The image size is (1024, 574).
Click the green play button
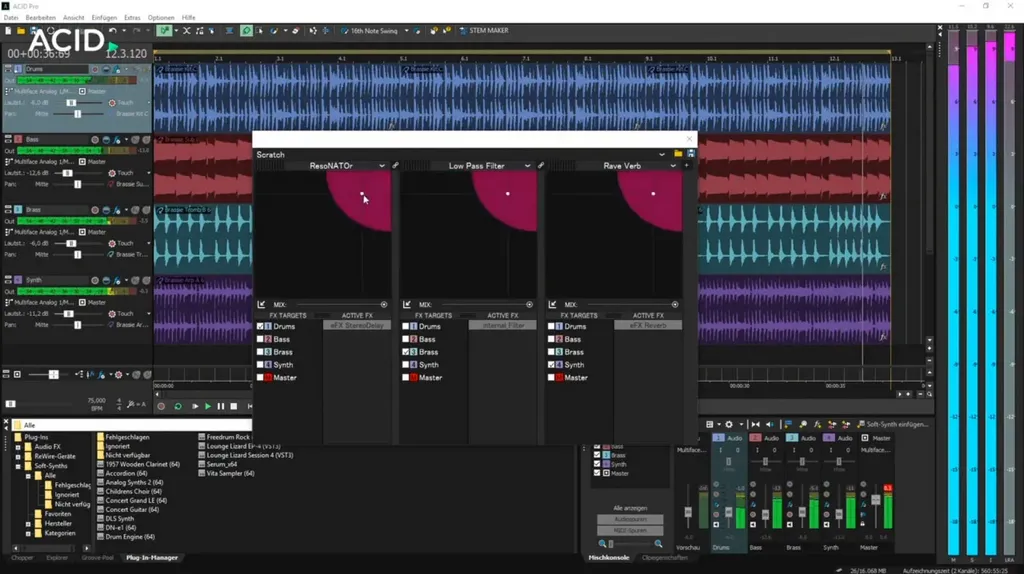tap(208, 406)
